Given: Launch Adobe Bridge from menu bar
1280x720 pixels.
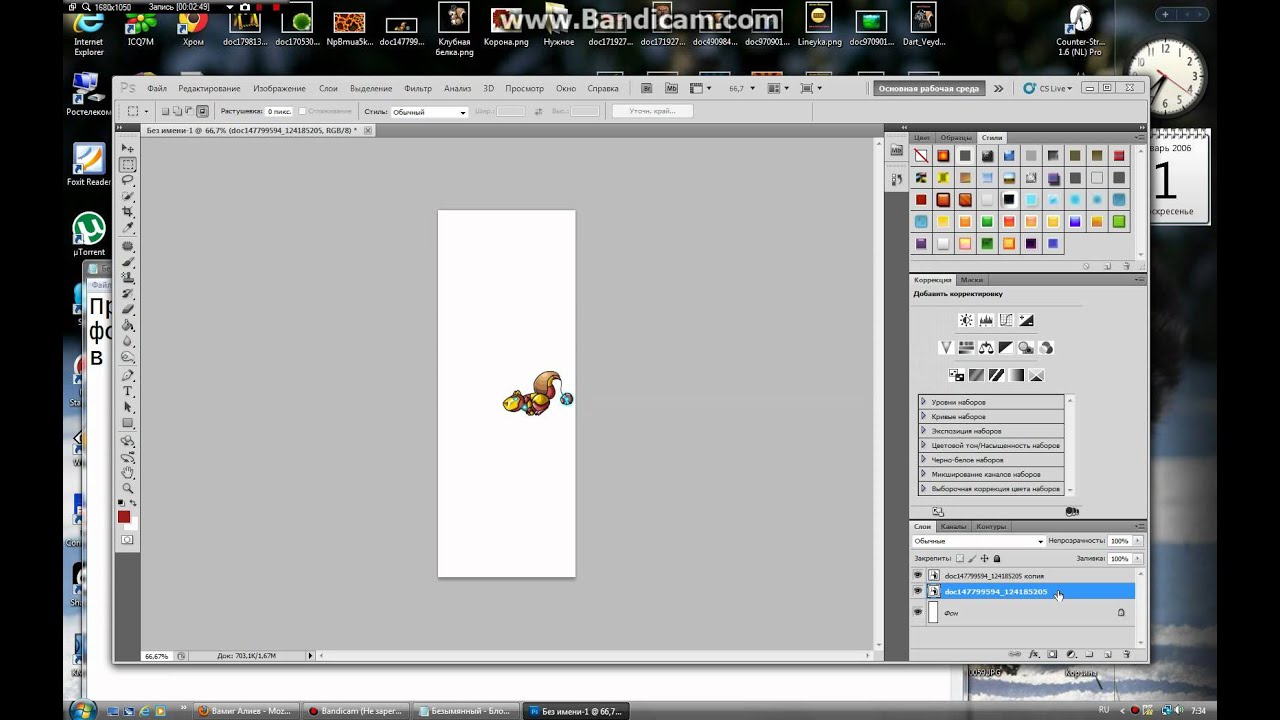Looking at the screenshot, I should click(x=646, y=88).
